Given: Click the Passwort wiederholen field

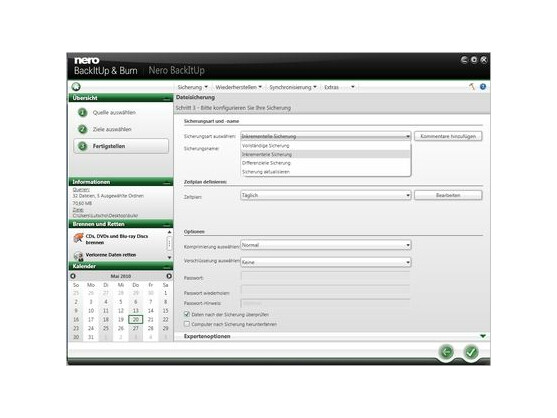Looking at the screenshot, I should pyautogui.click(x=325, y=290).
